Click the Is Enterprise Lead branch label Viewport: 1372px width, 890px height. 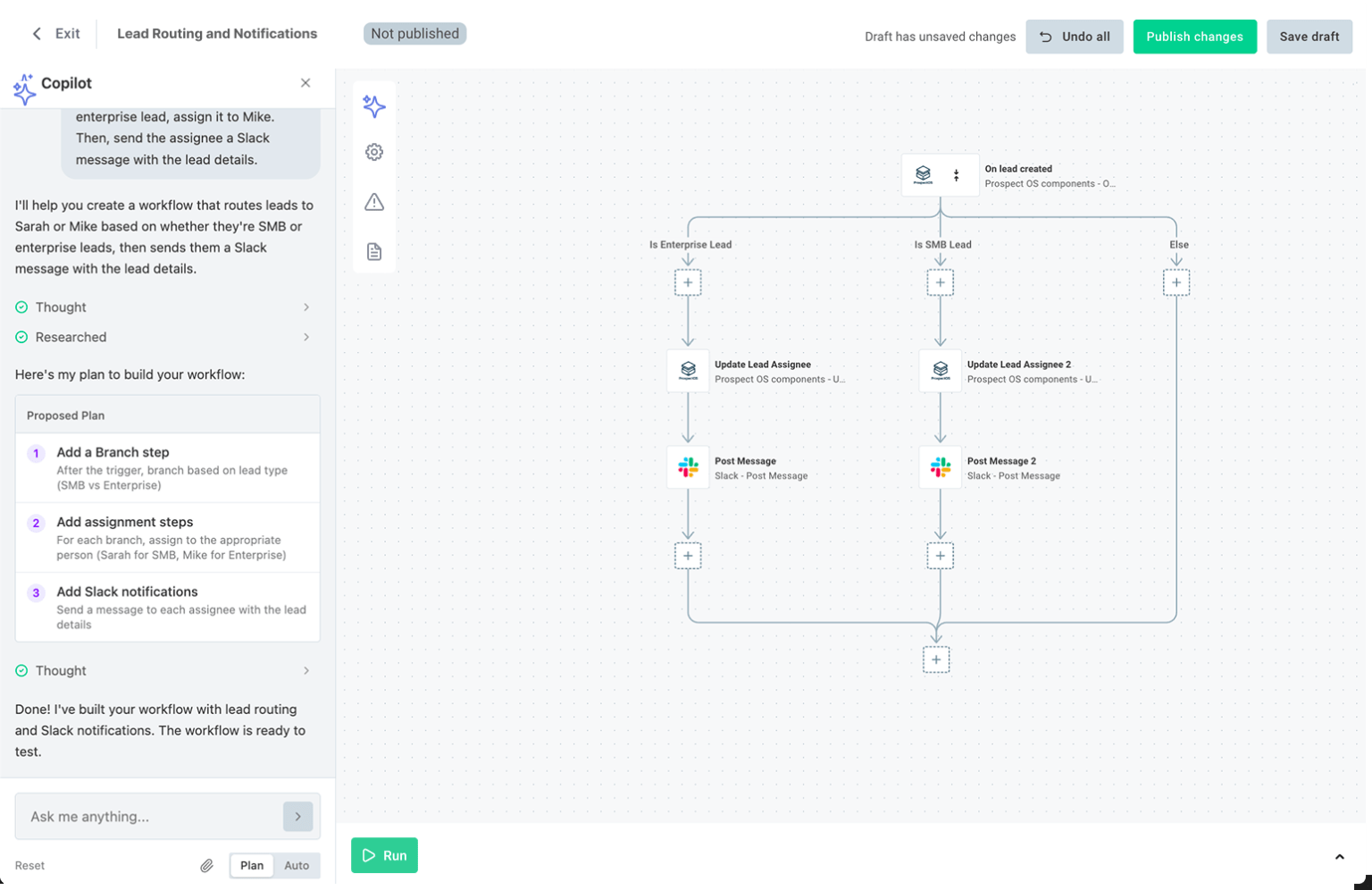coord(690,245)
